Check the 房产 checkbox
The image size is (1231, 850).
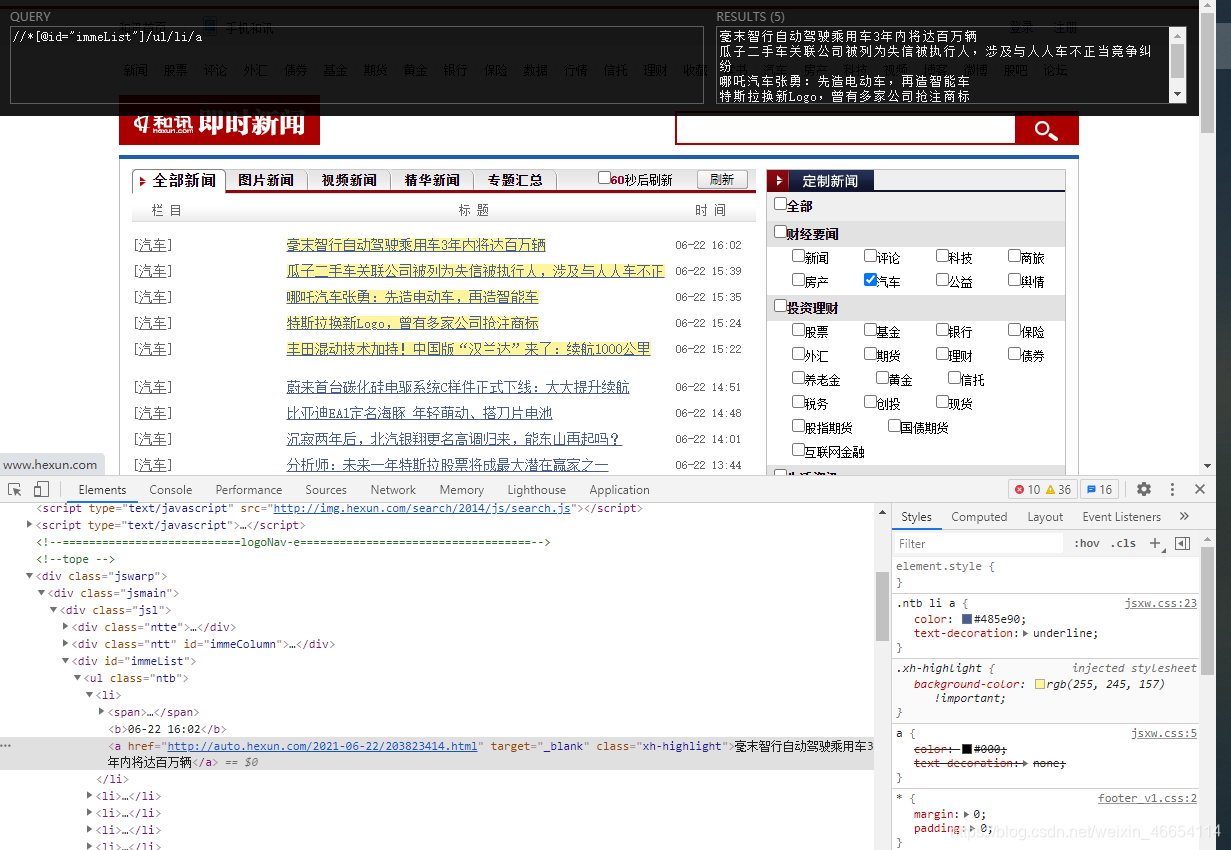pyautogui.click(x=799, y=280)
